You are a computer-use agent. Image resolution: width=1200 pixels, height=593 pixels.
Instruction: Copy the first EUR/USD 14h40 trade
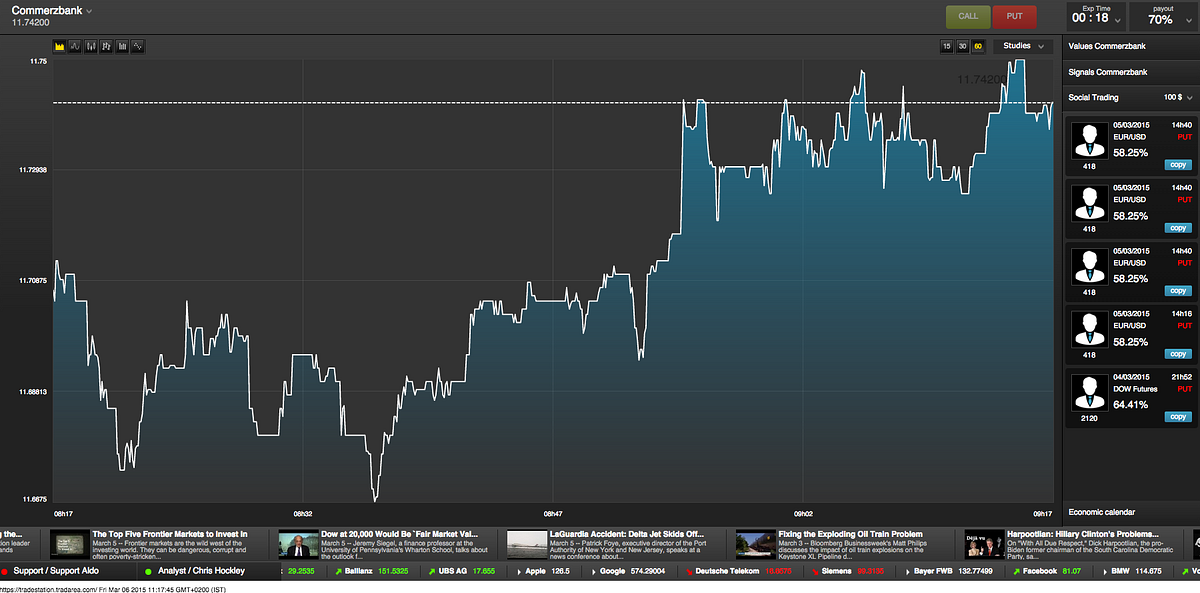point(1178,164)
